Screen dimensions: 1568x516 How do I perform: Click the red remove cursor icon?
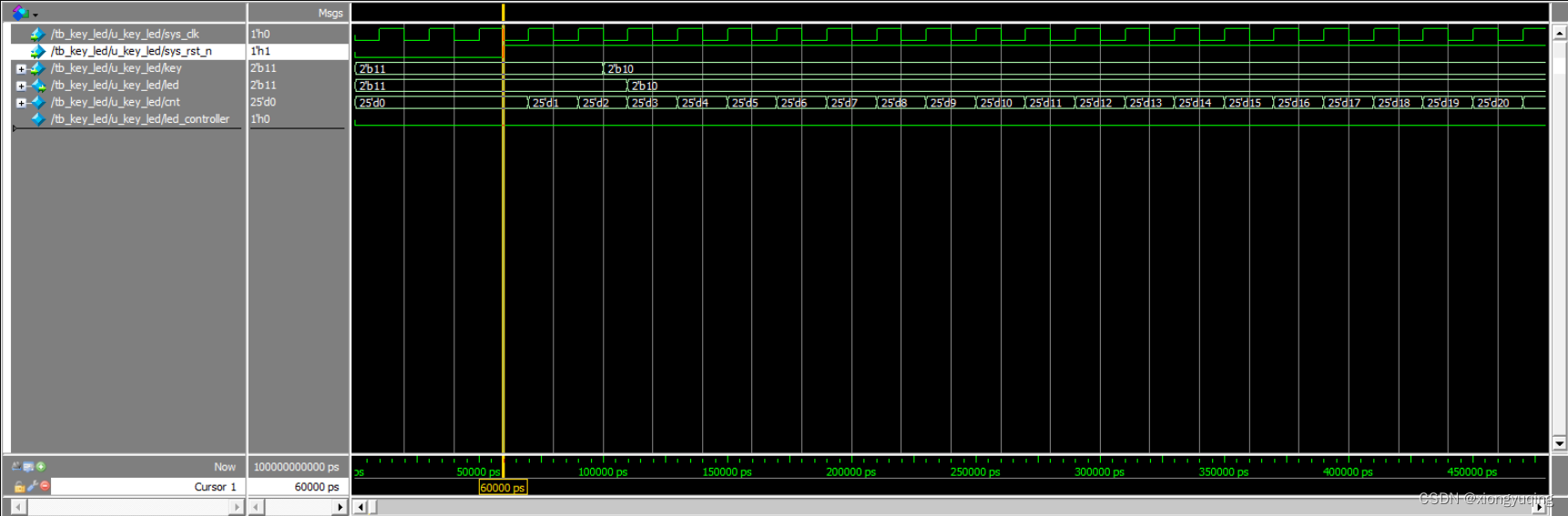click(x=45, y=487)
